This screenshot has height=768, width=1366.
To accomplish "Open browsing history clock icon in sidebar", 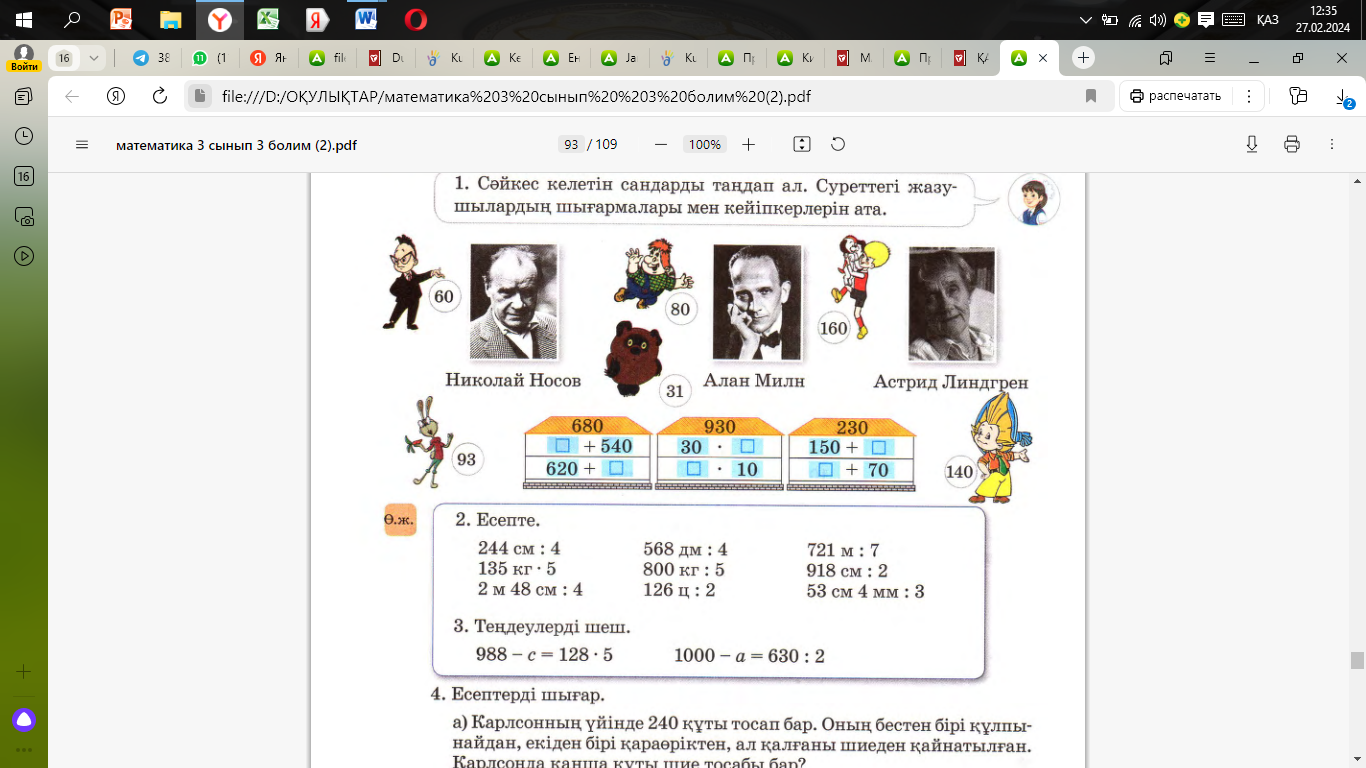I will coord(24,136).
